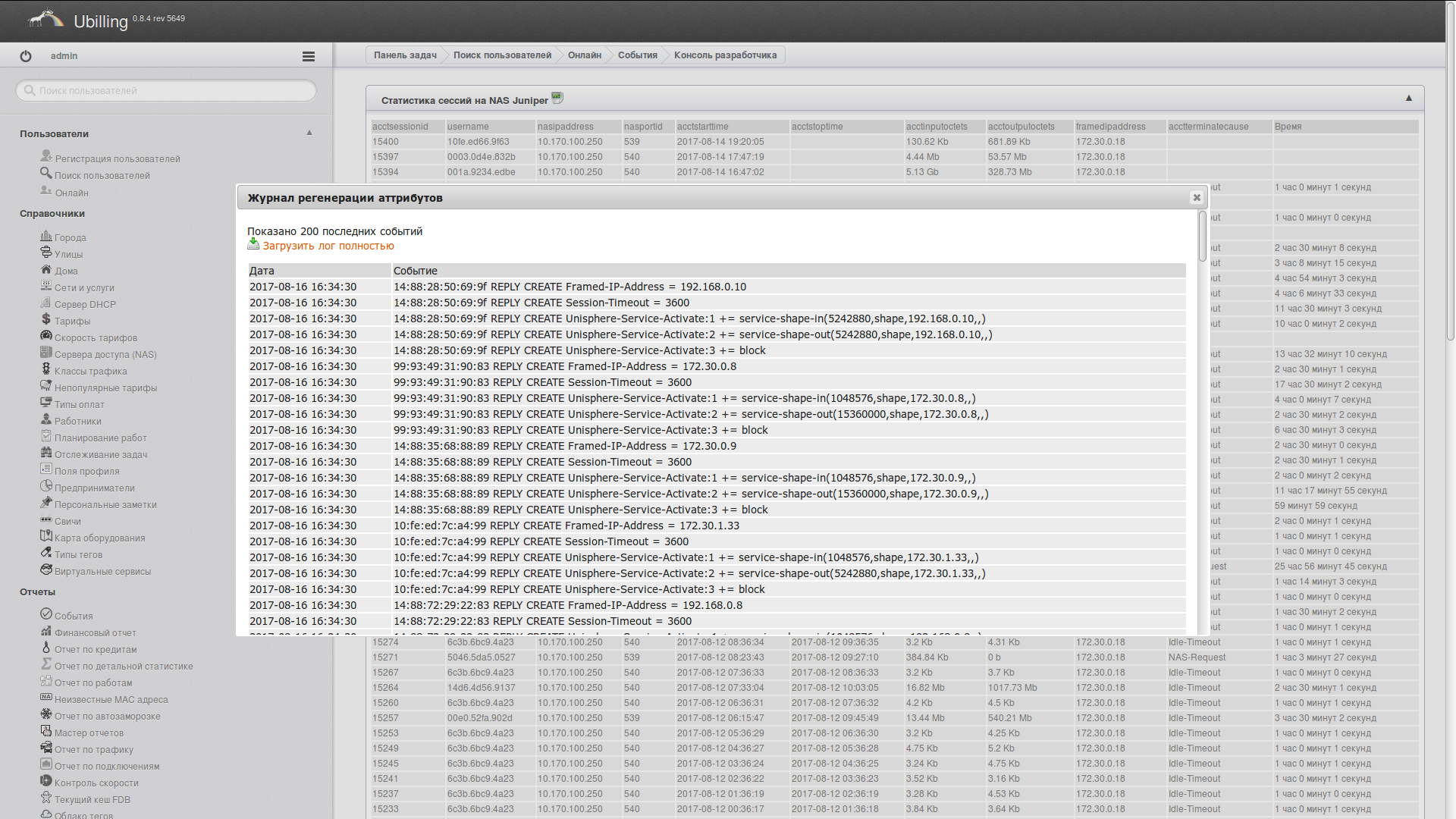Open Панель задач breadcrumb tab
Image resolution: width=1456 pixels, height=819 pixels.
click(405, 55)
